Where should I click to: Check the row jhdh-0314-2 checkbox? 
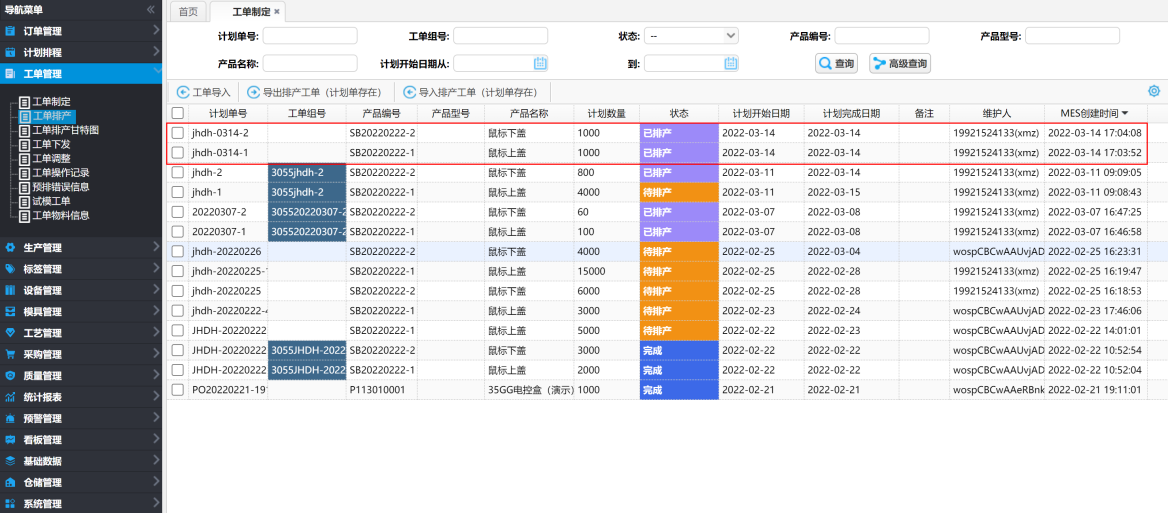pyautogui.click(x=177, y=133)
